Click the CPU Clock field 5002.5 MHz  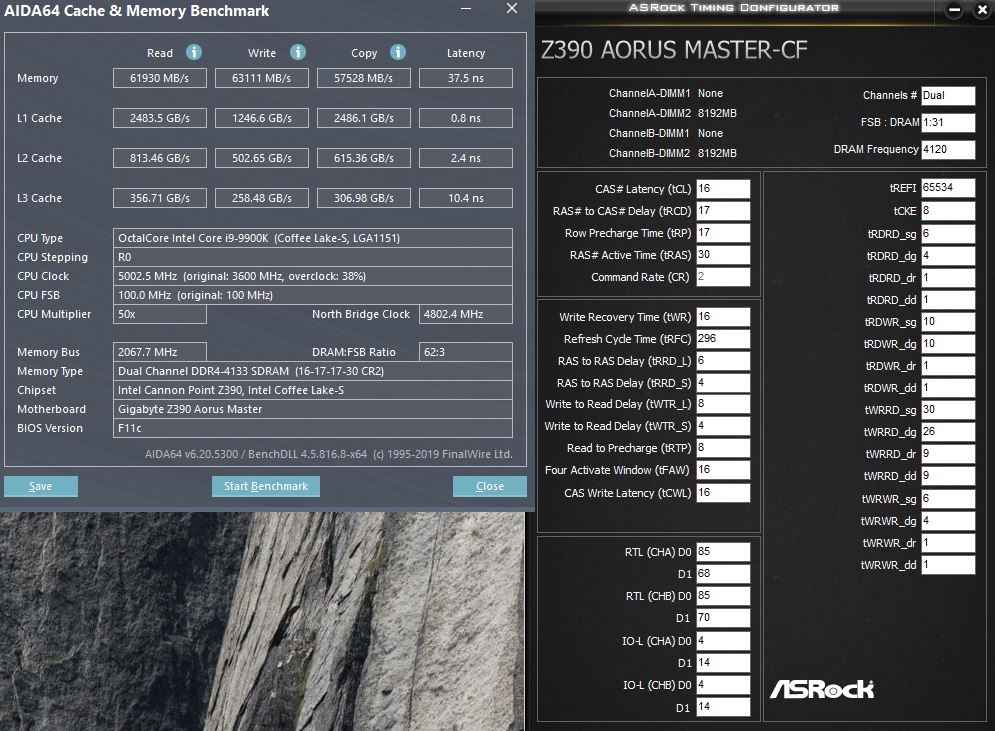click(313, 276)
